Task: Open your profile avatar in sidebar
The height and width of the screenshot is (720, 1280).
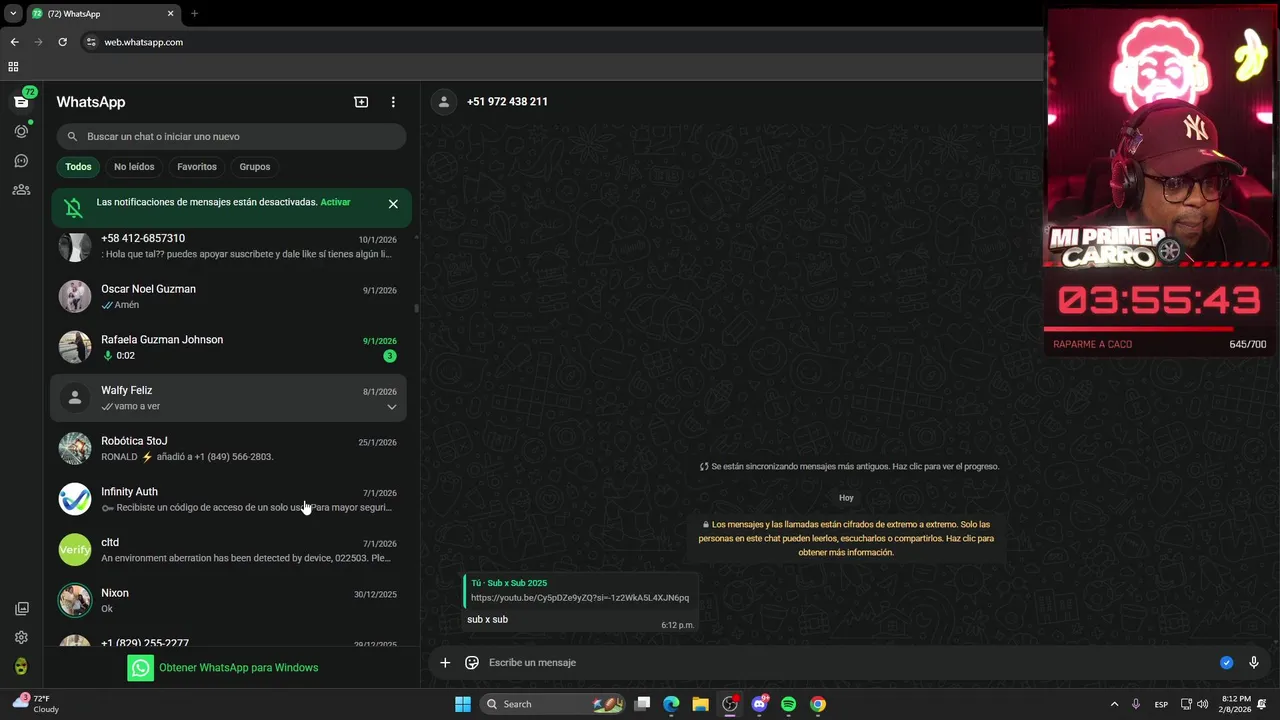Action: [x=21, y=667]
